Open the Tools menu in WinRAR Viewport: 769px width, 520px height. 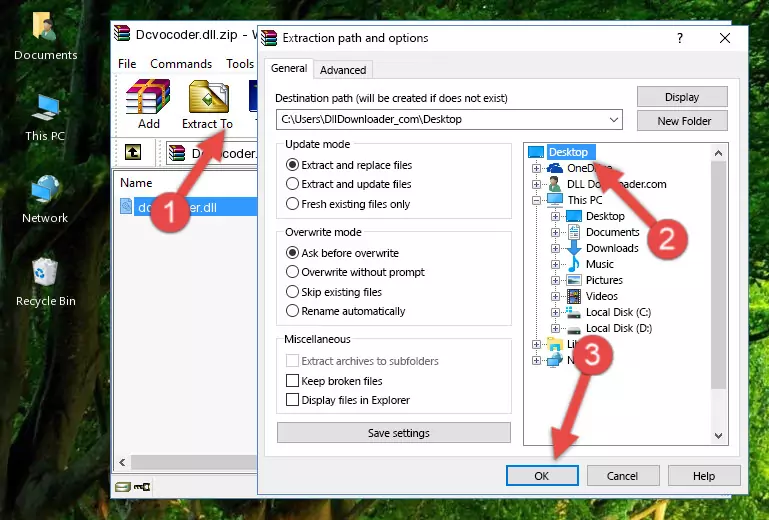(x=240, y=64)
